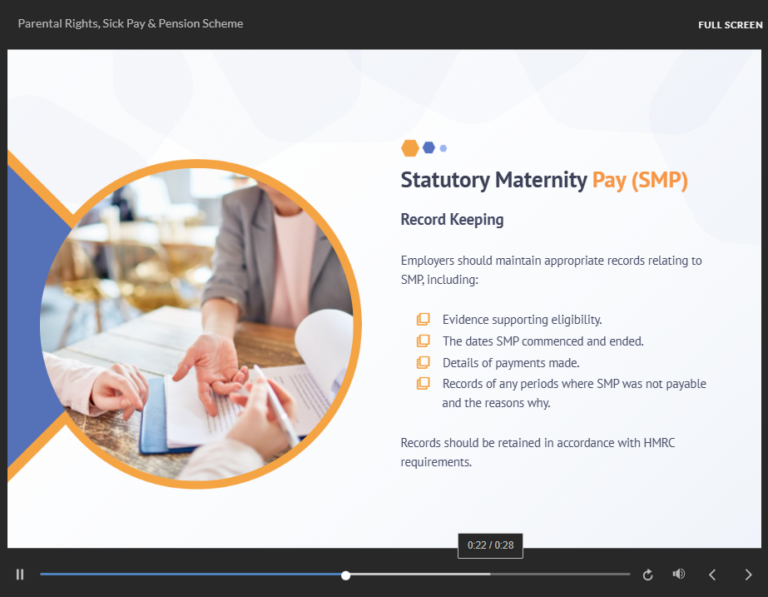Click bullet icon beside 'The dates SMP commenced'
The height and width of the screenshot is (597, 768).
[x=423, y=340]
